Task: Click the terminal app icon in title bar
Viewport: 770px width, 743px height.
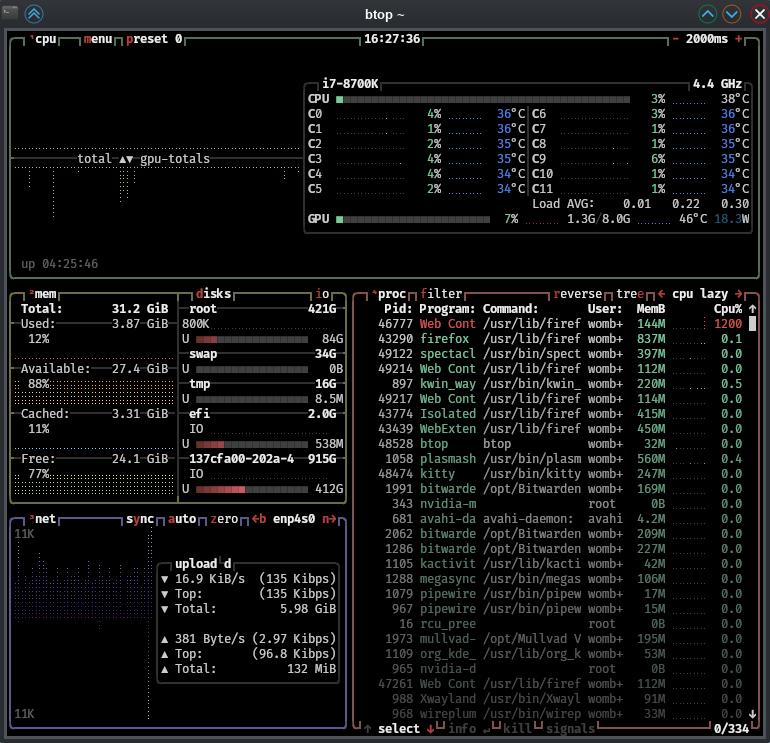Action: (x=9, y=12)
